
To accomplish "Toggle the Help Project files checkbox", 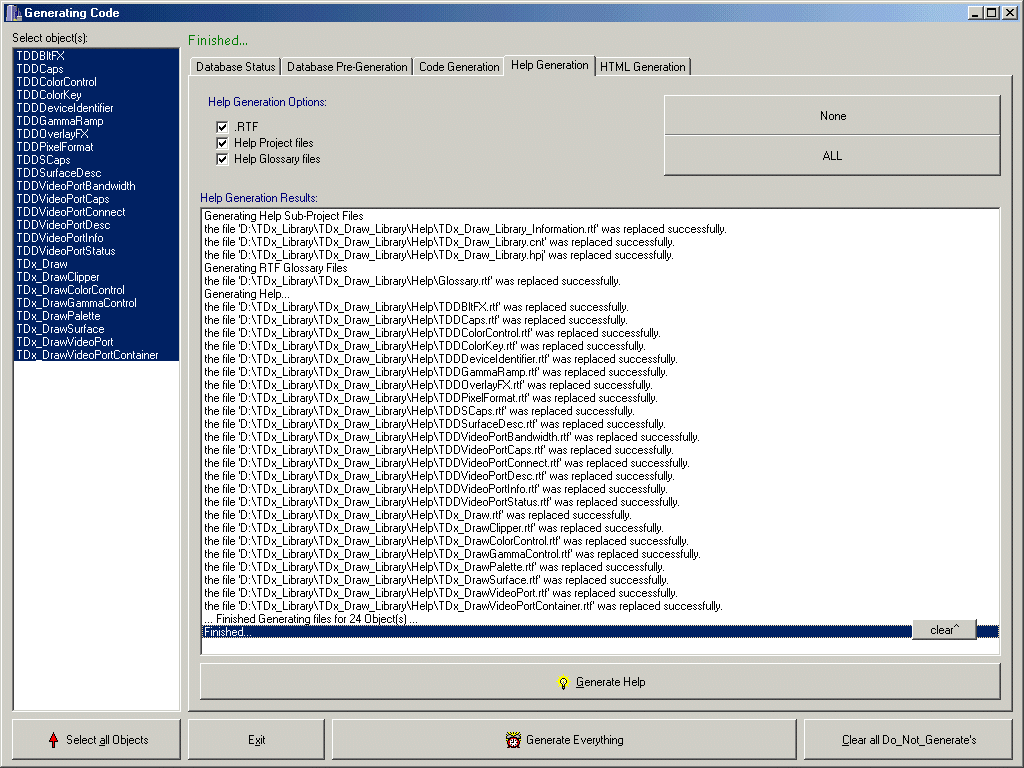I will click(x=223, y=143).
